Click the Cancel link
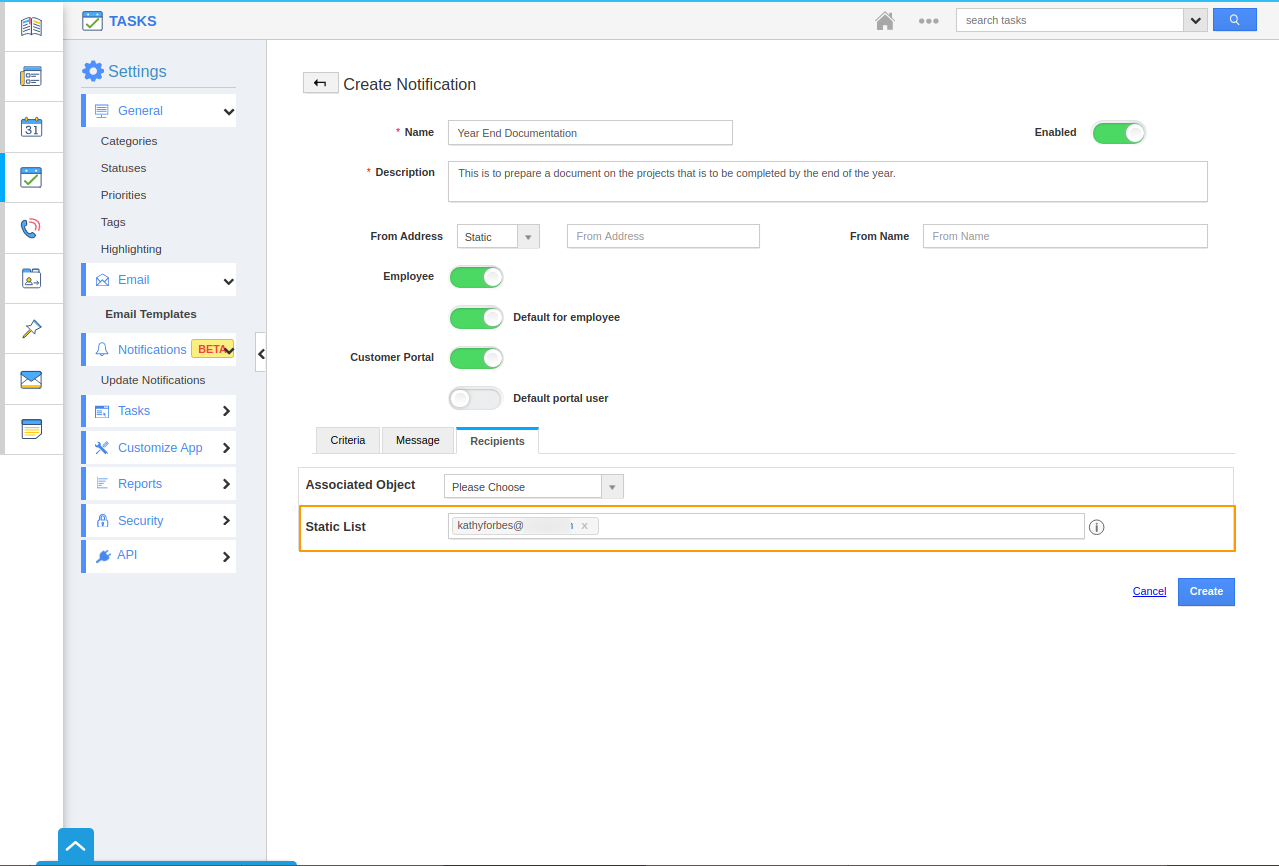1279x866 pixels. point(1149,592)
